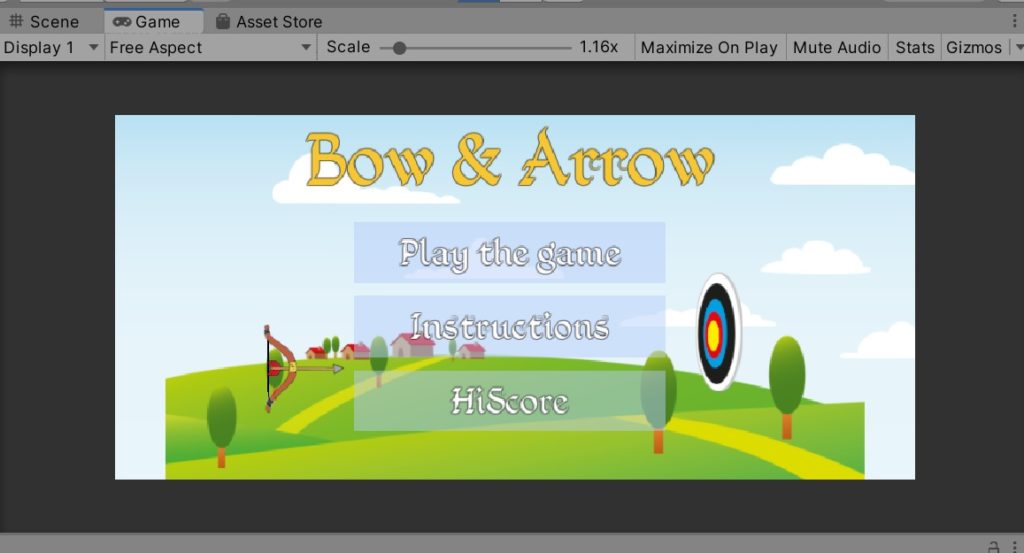Toggle Gizmos in Game view
Image resolution: width=1024 pixels, height=553 pixels.
(974, 48)
